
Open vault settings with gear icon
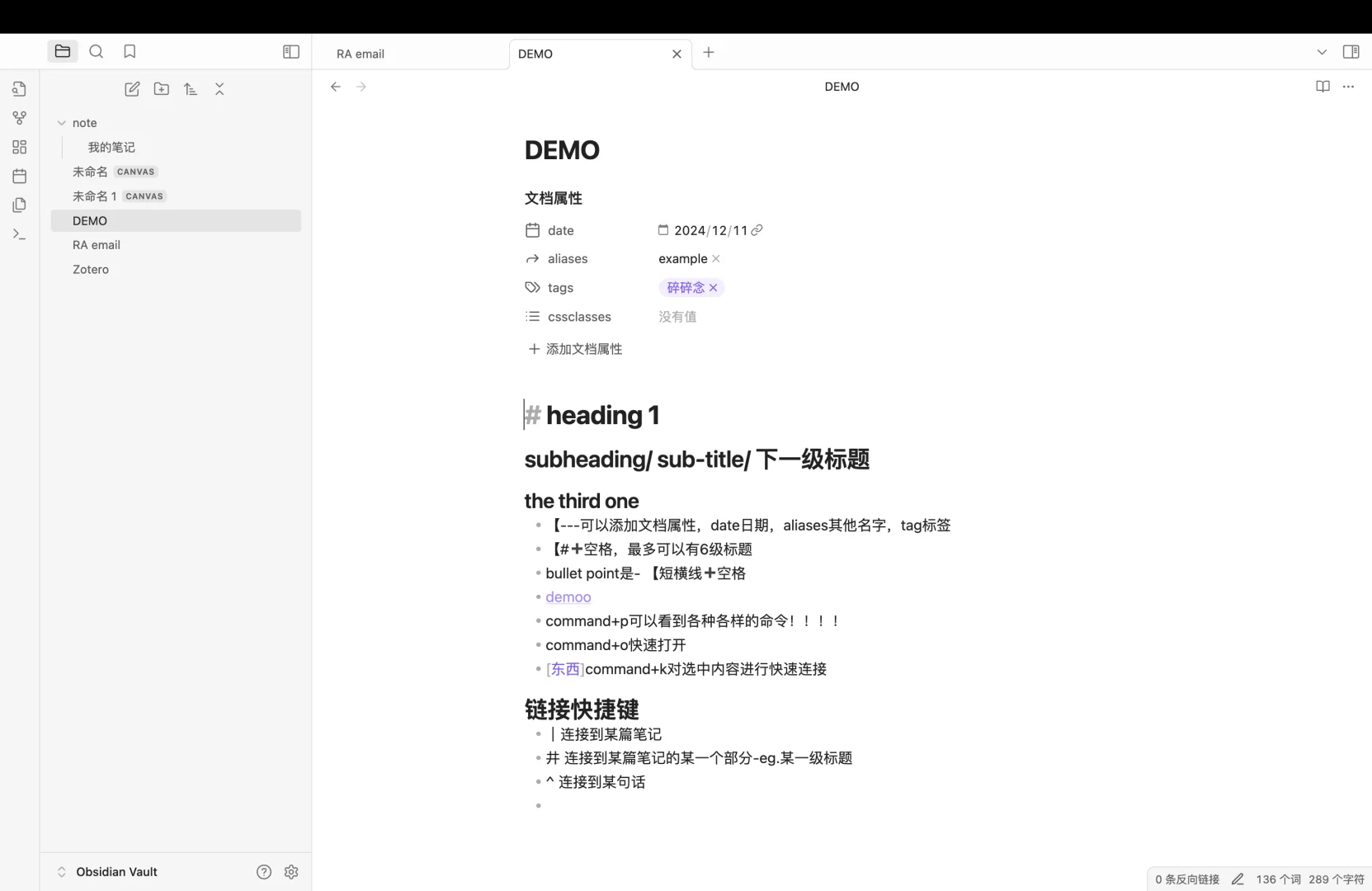(x=291, y=871)
